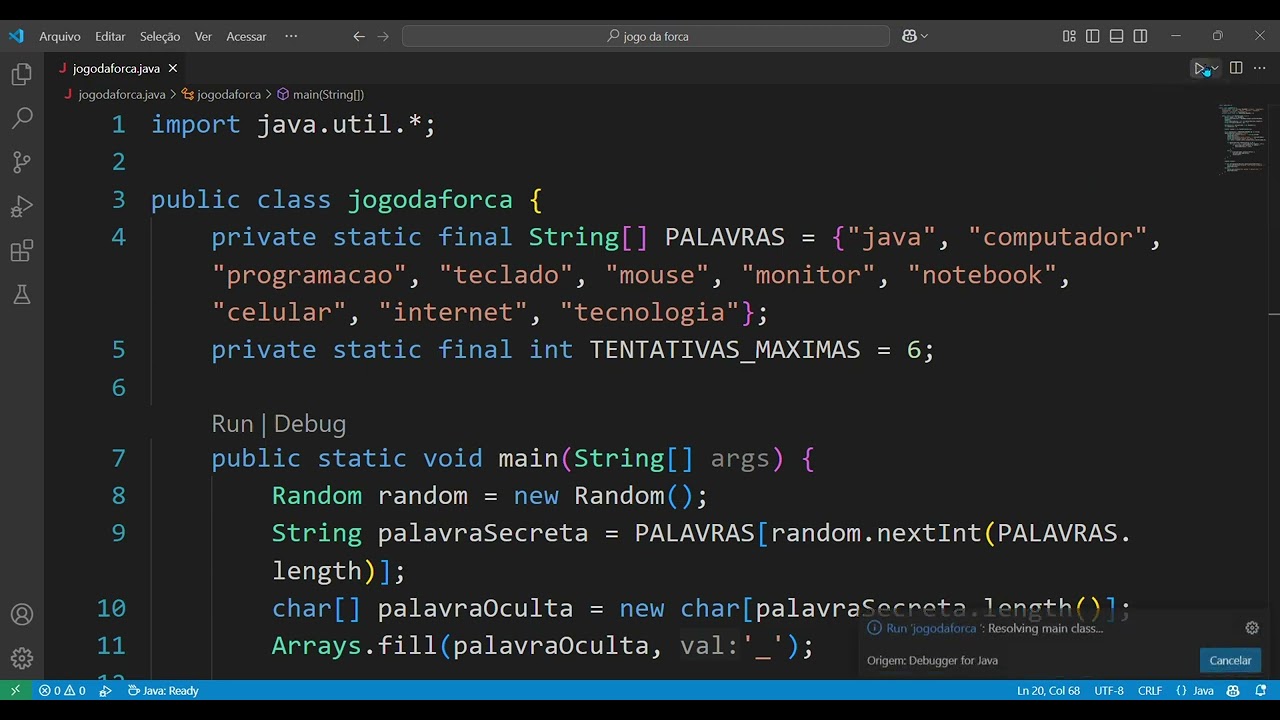Click the import java.util.* statement
1280x720 pixels.
click(x=294, y=124)
